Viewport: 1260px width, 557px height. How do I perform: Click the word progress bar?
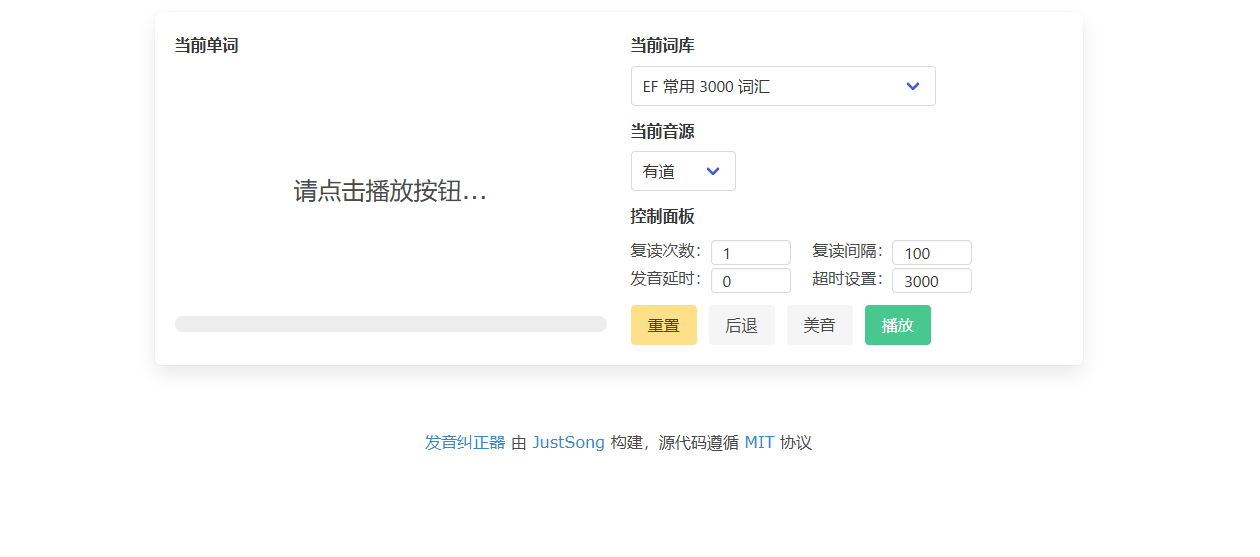(x=390, y=324)
